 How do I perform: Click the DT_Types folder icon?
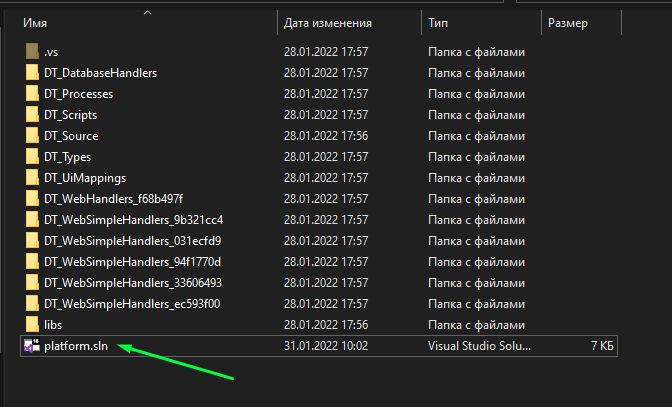point(32,157)
